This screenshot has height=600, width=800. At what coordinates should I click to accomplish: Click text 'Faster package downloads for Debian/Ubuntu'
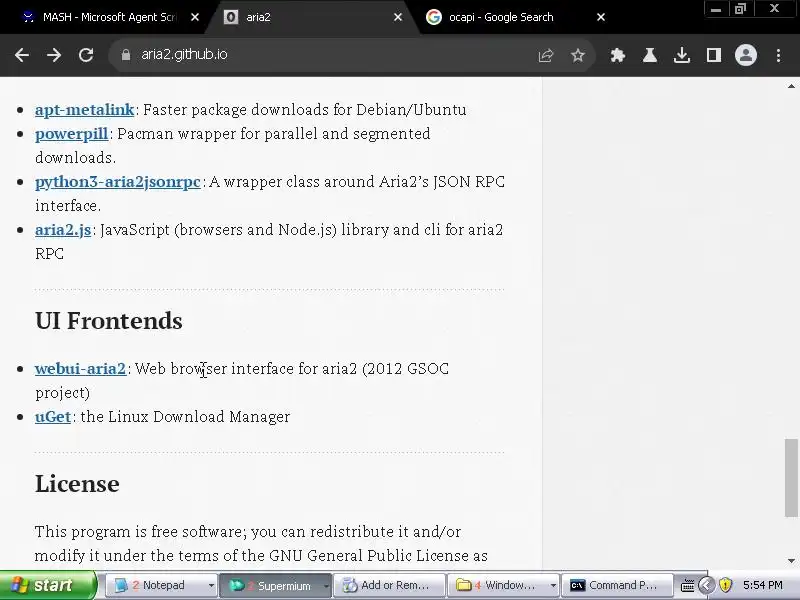click(x=305, y=110)
